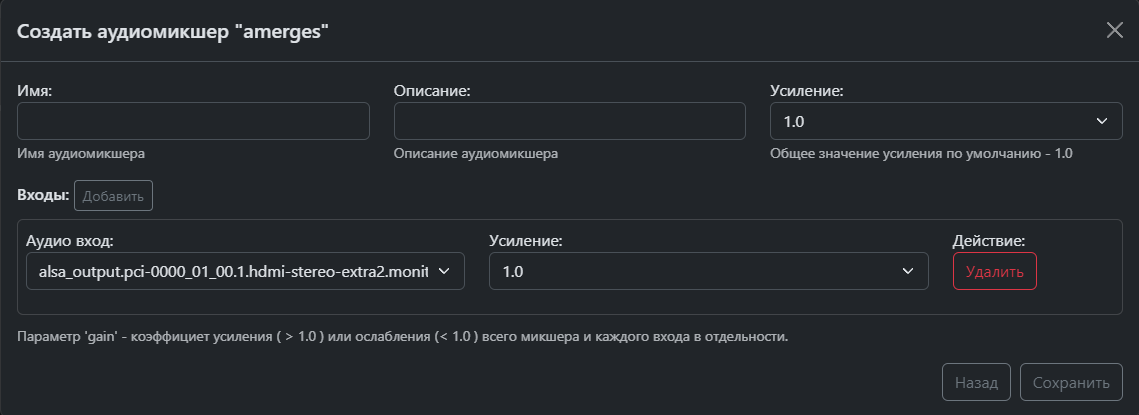Click the chevron arrow of the overall gain dropdown
Viewport: 1139px width, 415px height.
coord(1102,121)
